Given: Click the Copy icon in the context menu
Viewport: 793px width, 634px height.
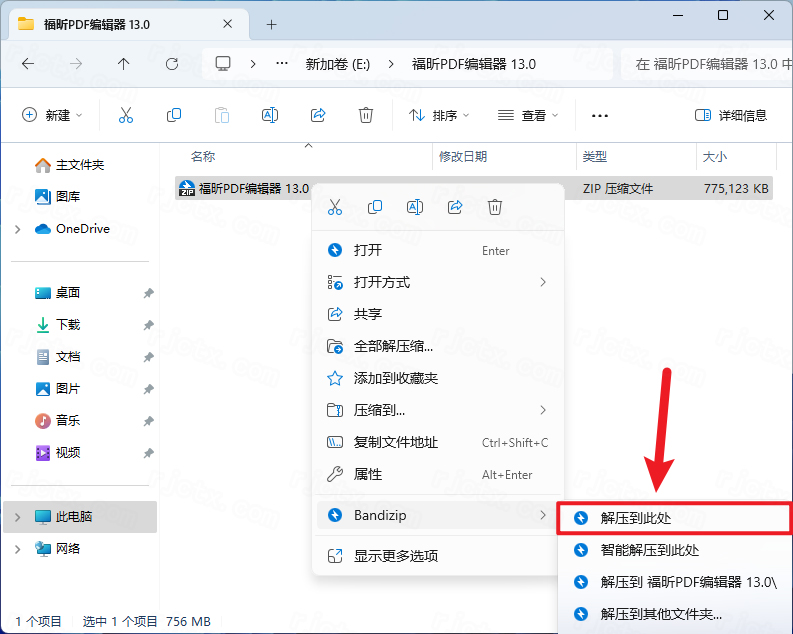Looking at the screenshot, I should 375,207.
